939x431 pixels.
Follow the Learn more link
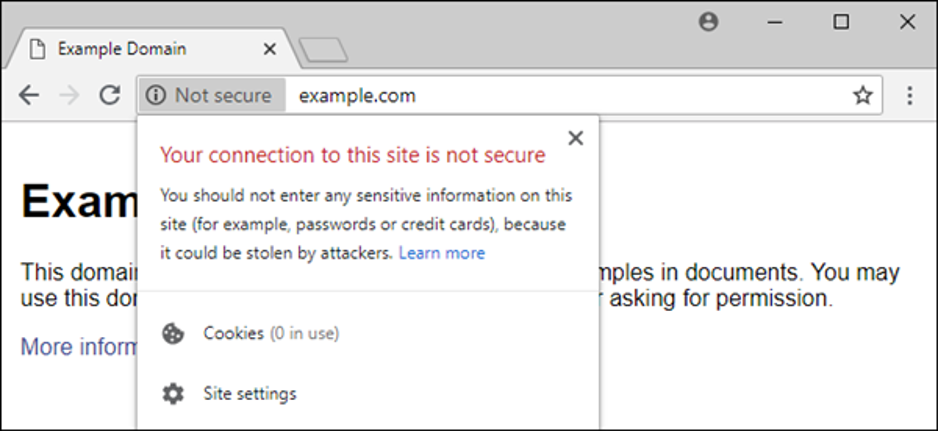(442, 253)
